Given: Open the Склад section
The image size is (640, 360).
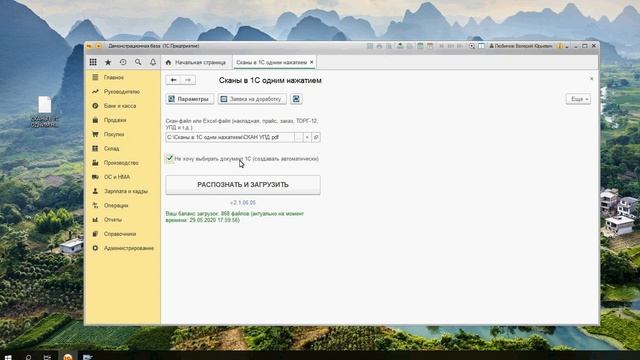Looking at the screenshot, I should [111, 149].
